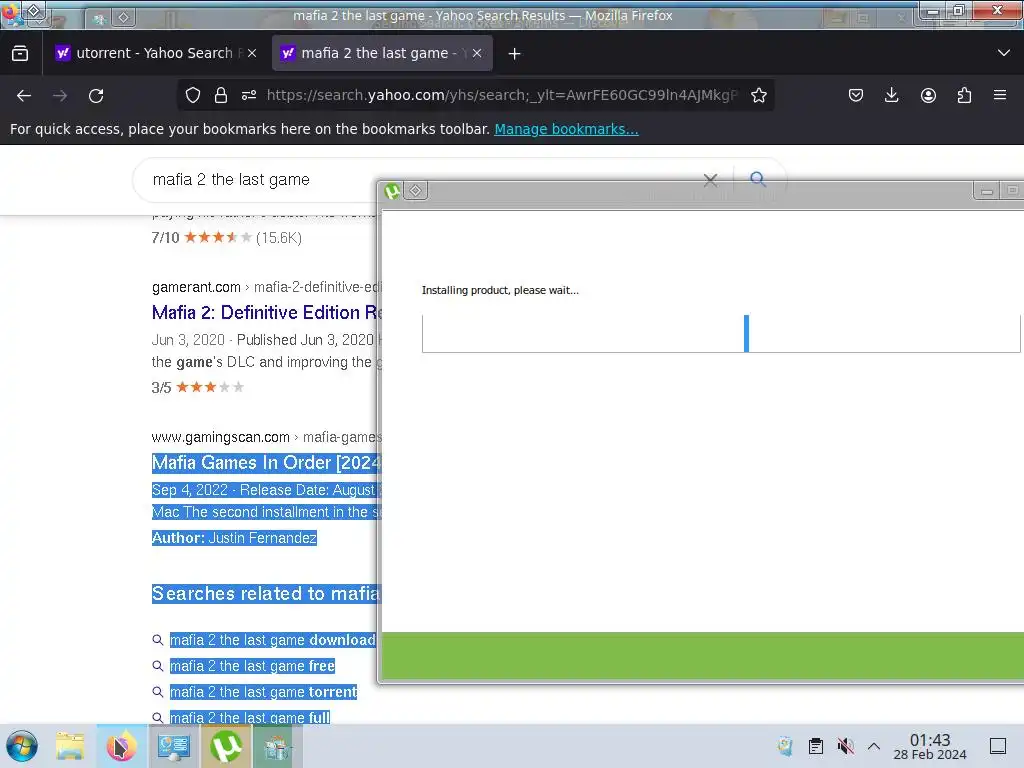Click www.gamingscan.com source URL text
Screen dimensions: 1024x768
click(220, 437)
